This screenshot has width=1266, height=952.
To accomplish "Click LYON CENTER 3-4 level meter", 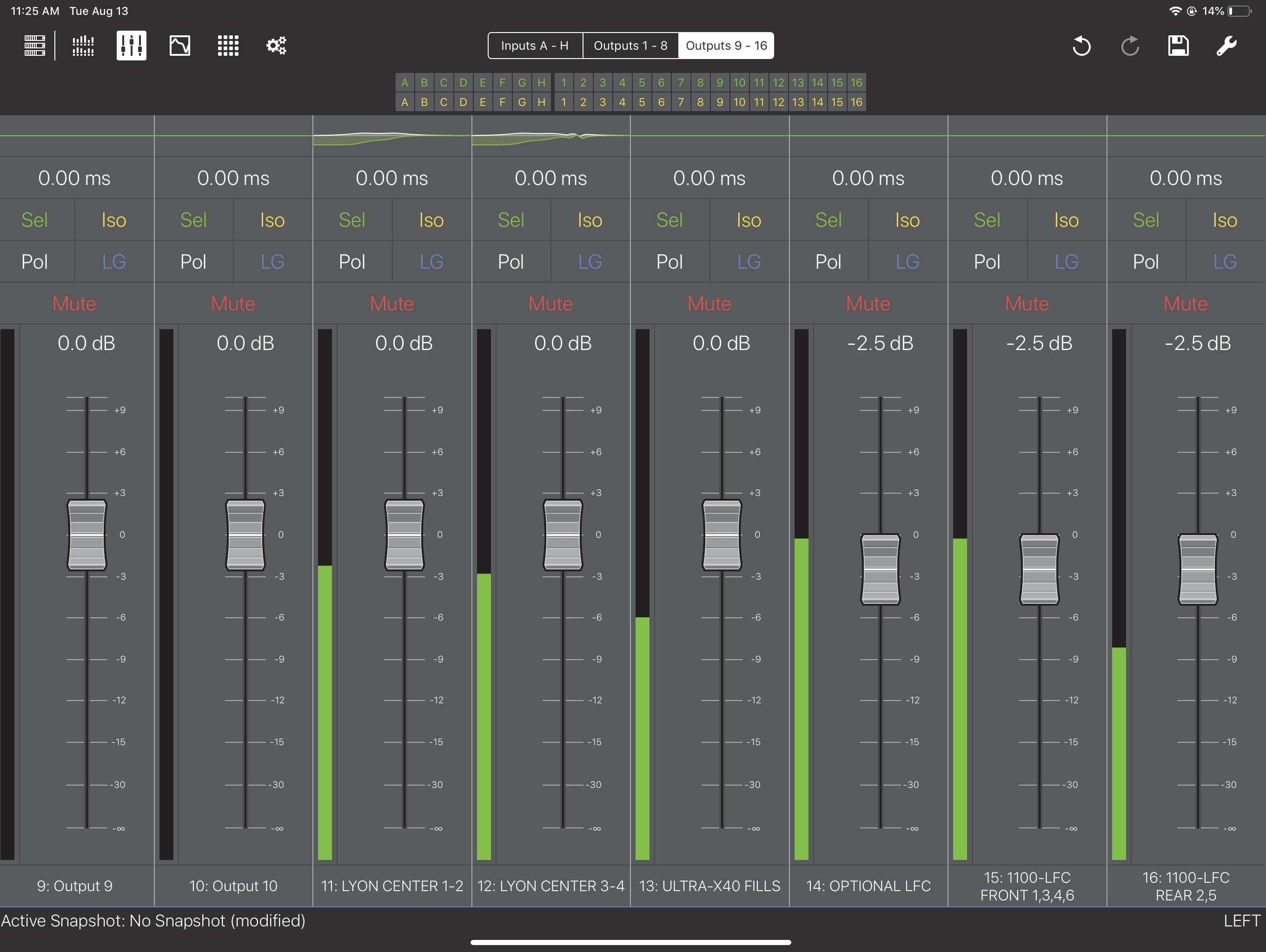I will pos(484,594).
